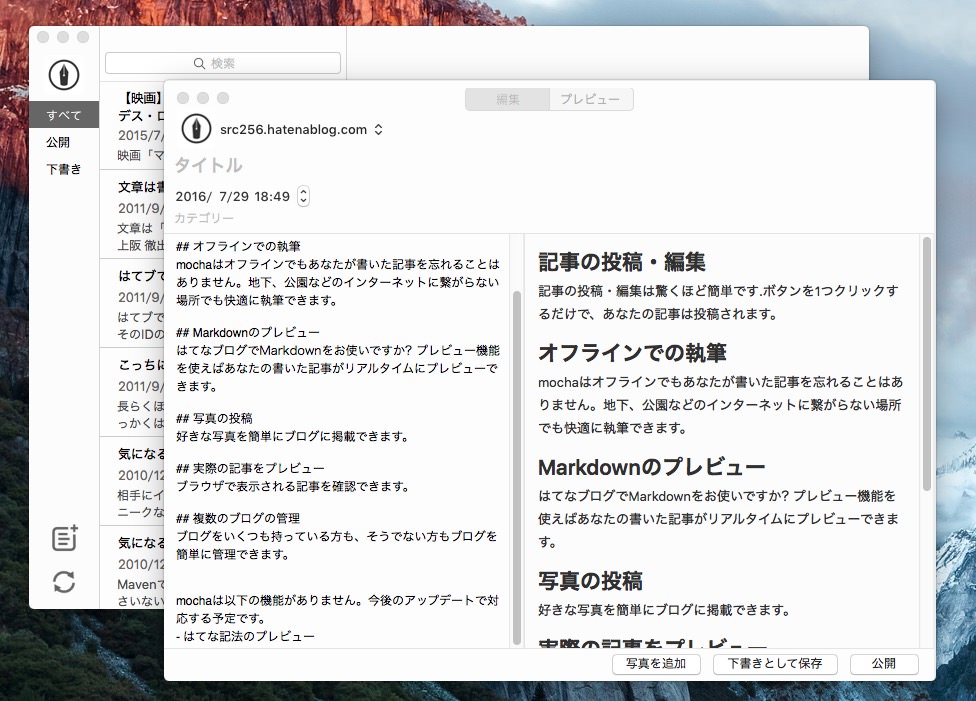This screenshot has height=701, width=976.
Task: Select すべて in the sidebar
Action: (x=64, y=115)
